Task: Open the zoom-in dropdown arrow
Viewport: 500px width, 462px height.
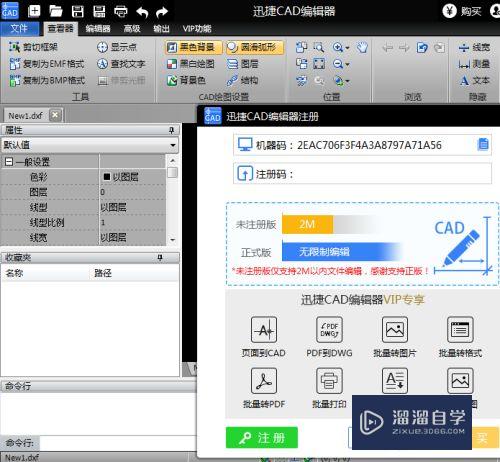Action: [347, 48]
